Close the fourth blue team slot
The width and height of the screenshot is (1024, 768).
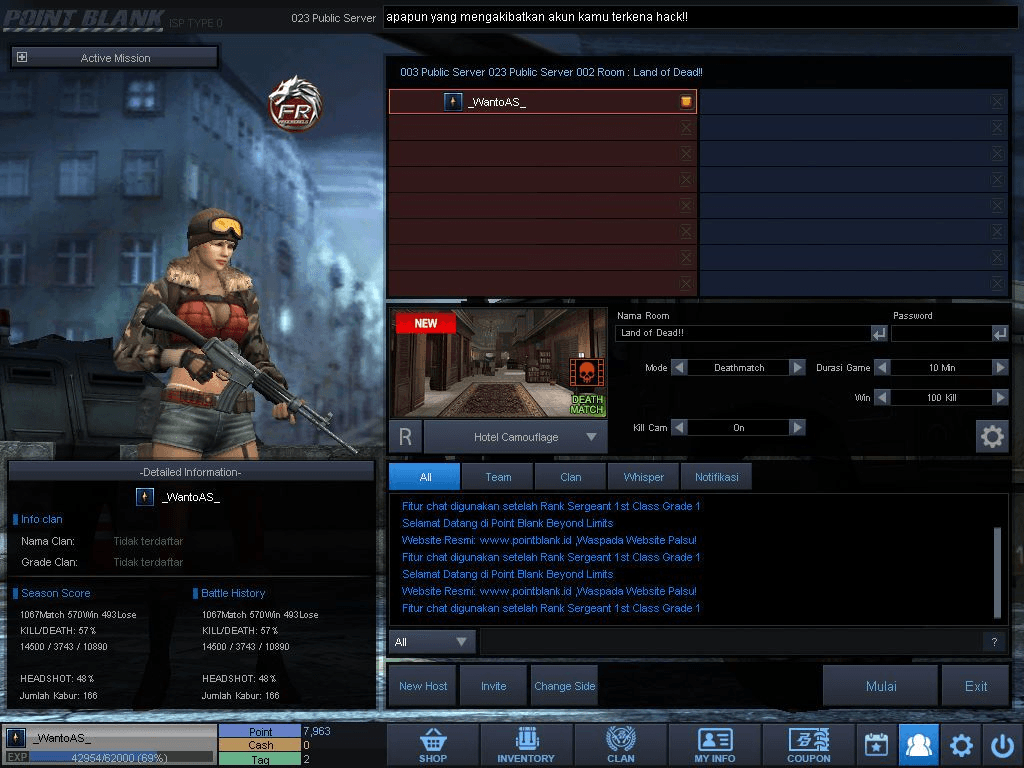pyautogui.click(x=997, y=180)
